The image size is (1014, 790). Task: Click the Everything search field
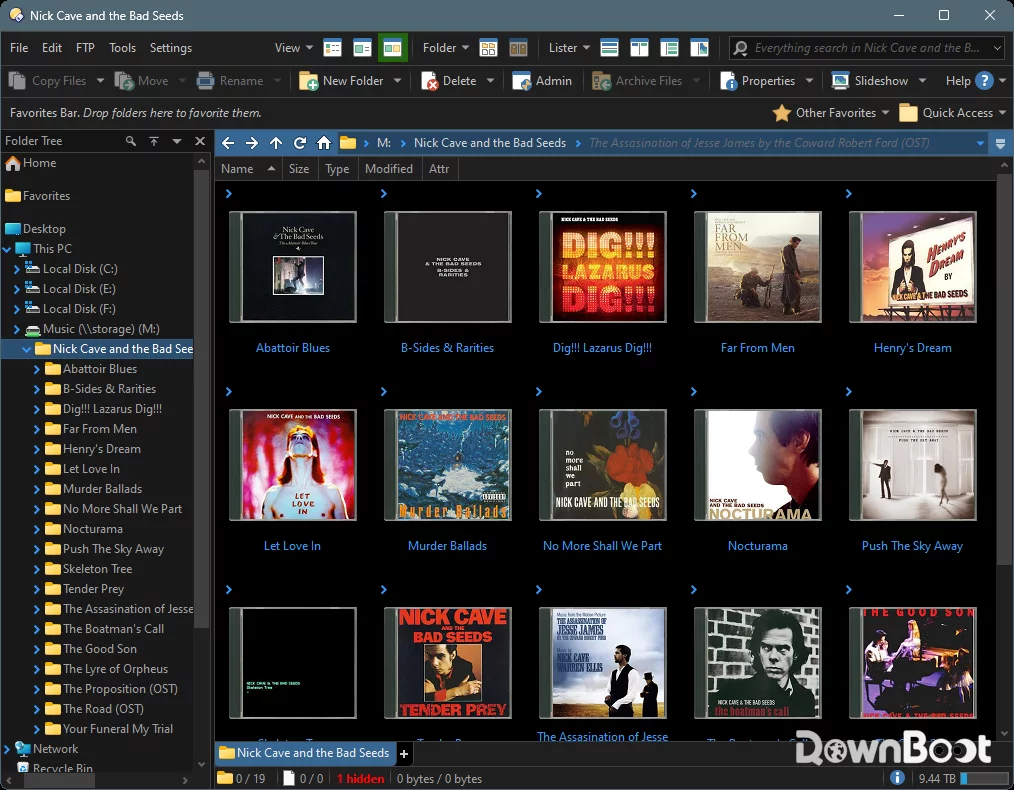click(x=867, y=48)
